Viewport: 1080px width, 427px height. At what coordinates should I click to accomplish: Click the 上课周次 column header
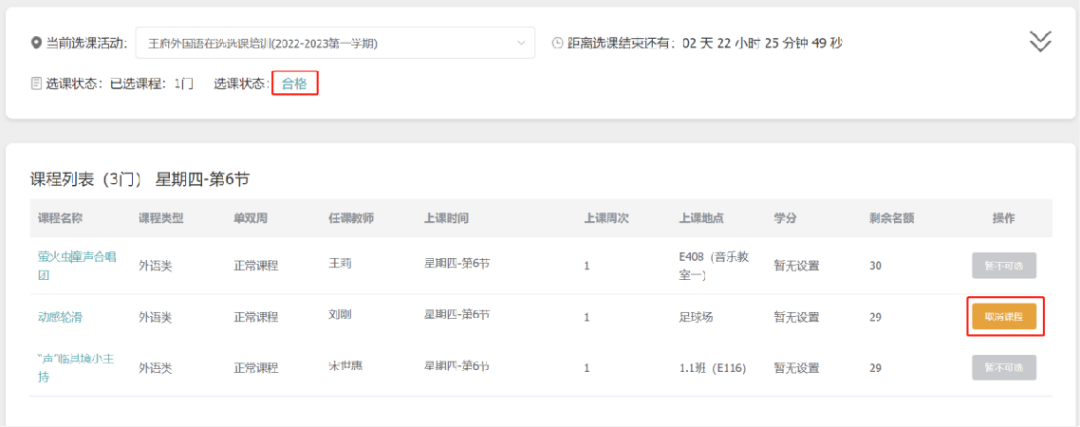[x=606, y=218]
